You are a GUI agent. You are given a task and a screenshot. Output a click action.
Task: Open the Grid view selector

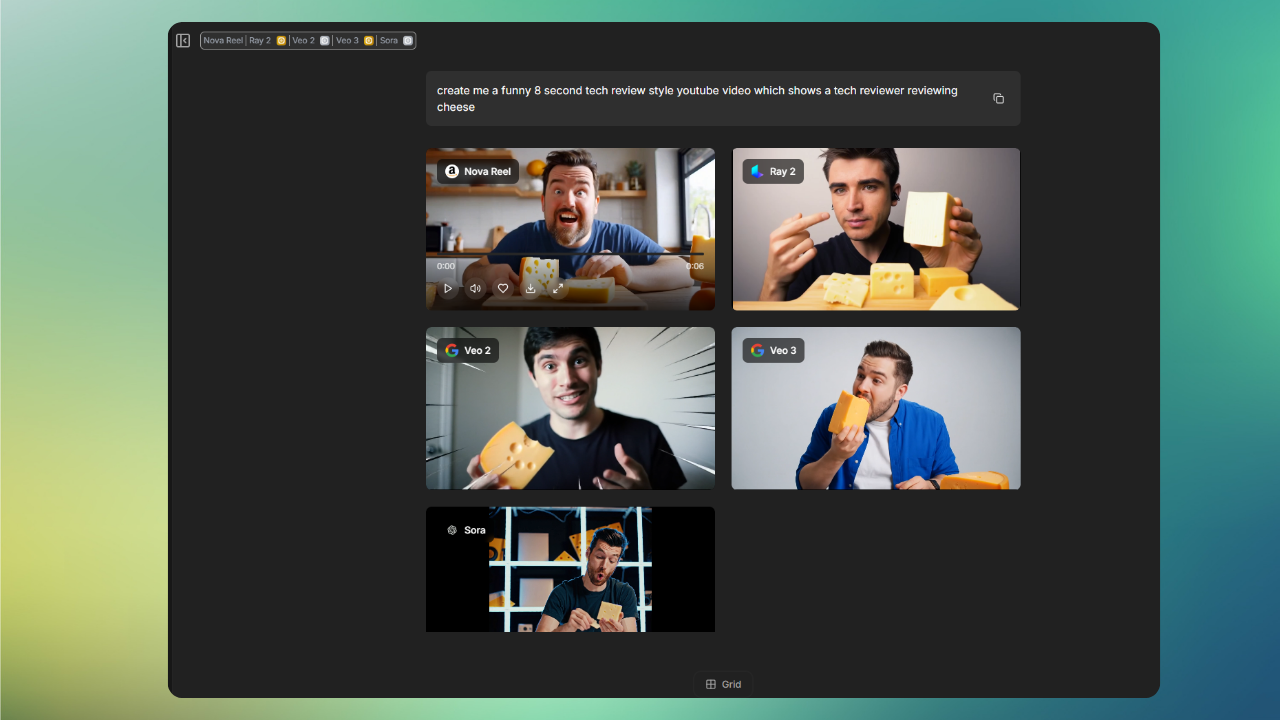point(723,684)
